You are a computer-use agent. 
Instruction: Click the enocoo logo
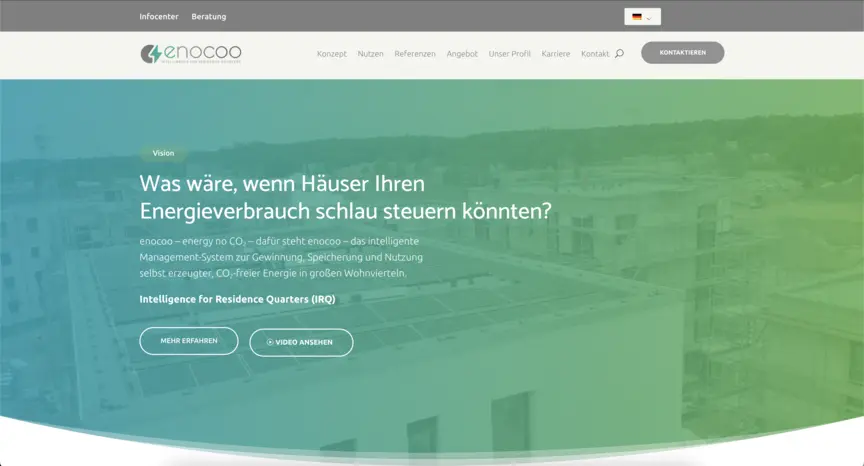coord(191,54)
